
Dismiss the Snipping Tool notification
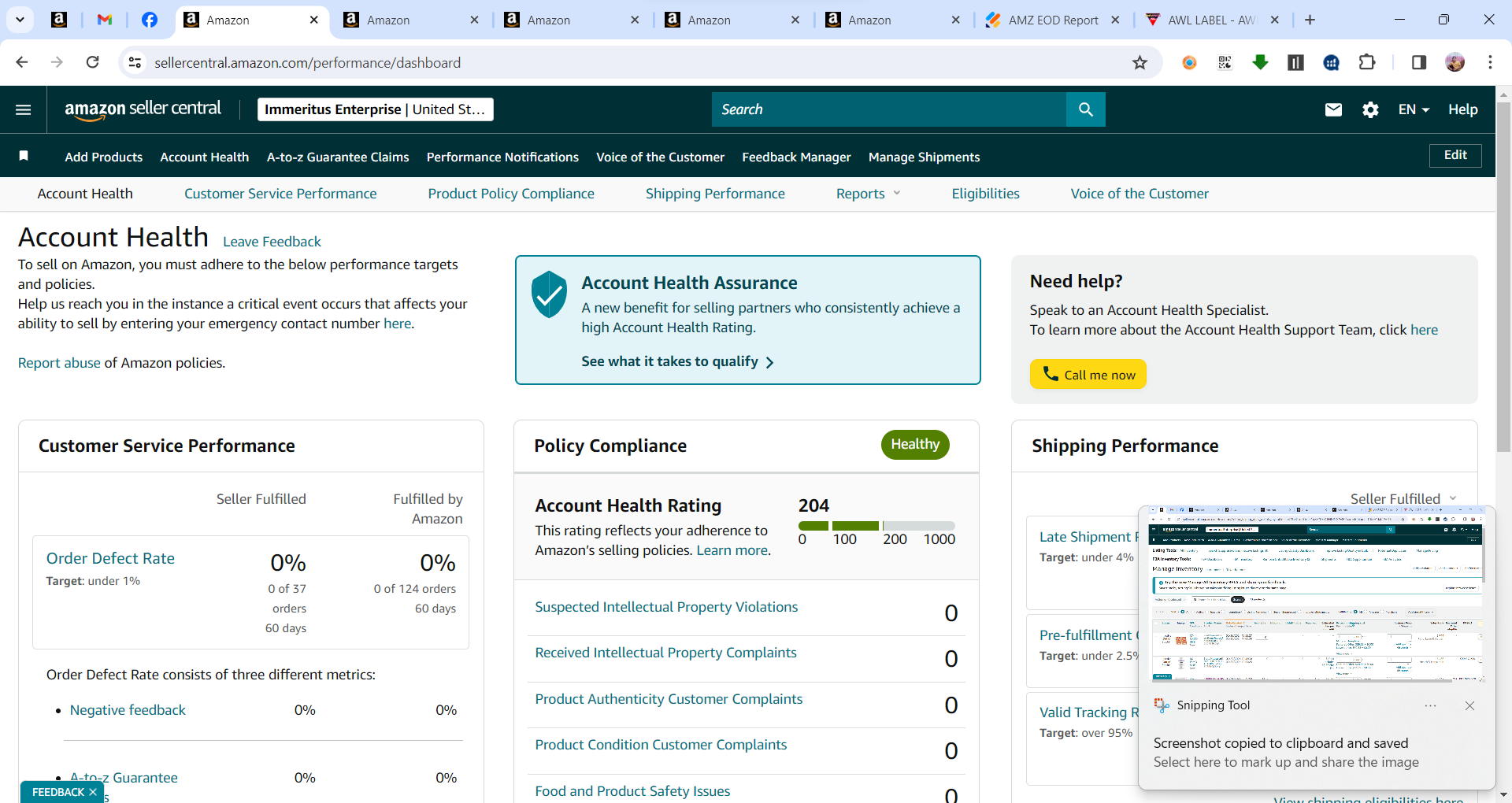(1469, 705)
